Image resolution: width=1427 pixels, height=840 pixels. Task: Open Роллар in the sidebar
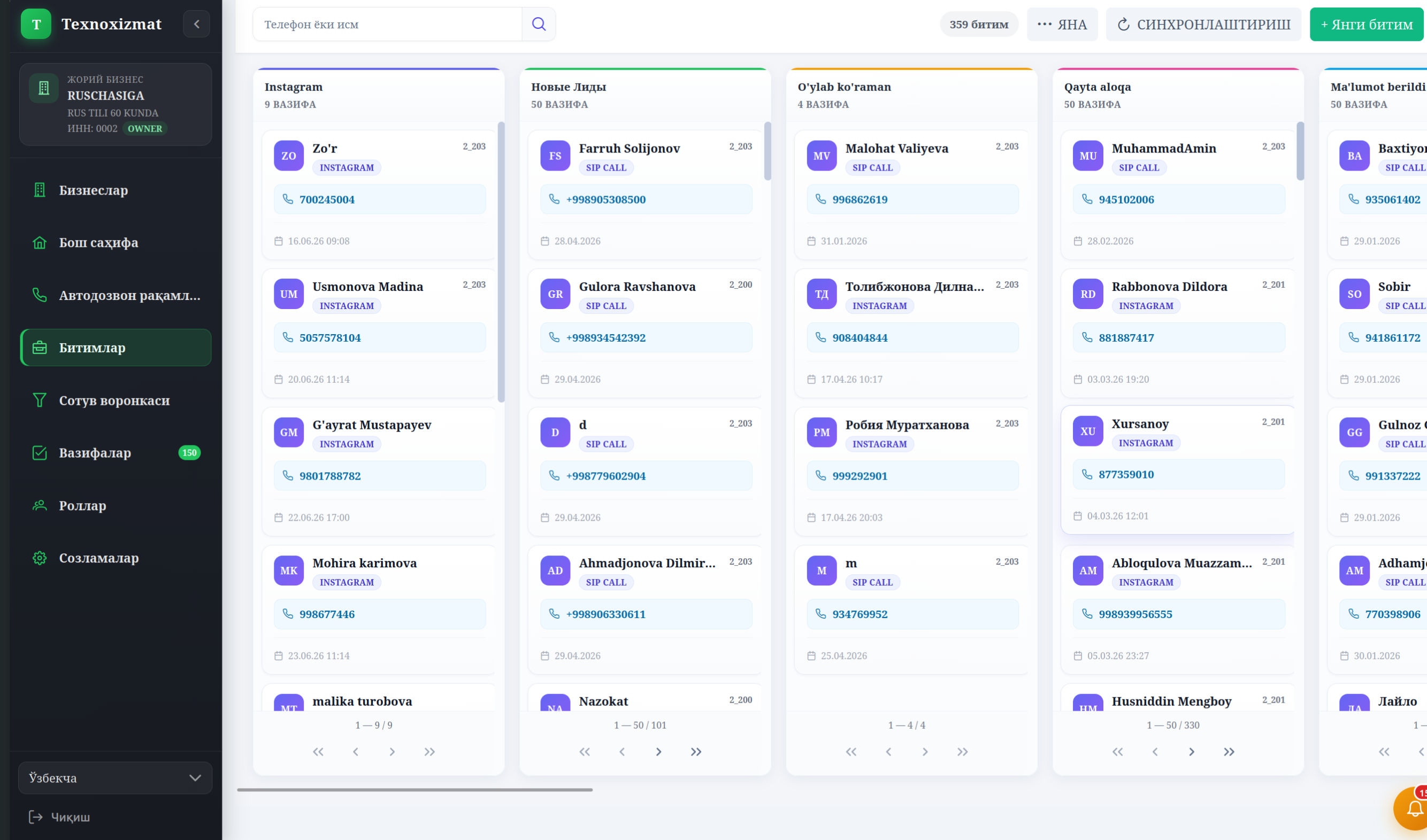[116, 505]
